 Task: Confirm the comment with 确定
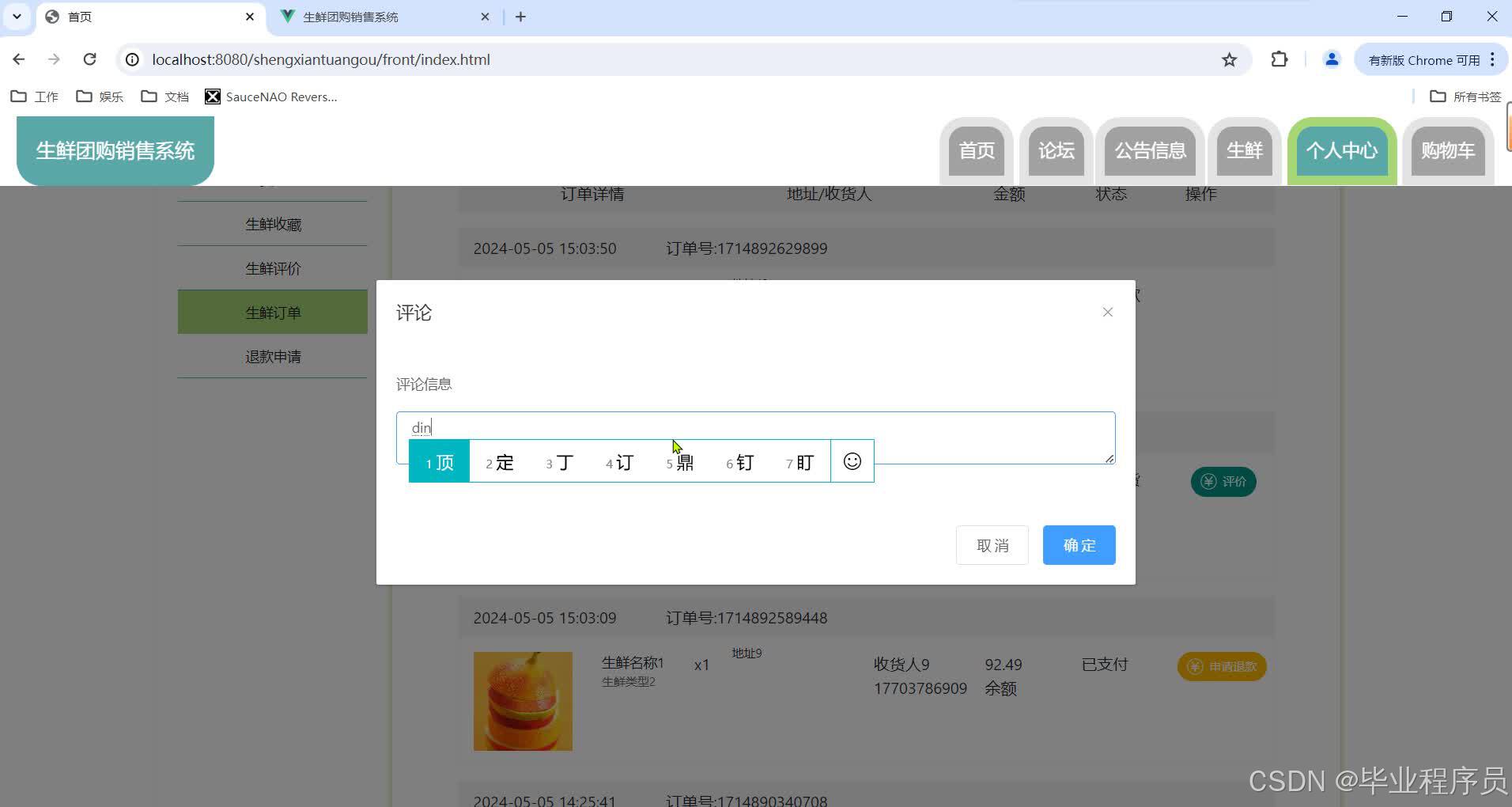coord(1079,545)
